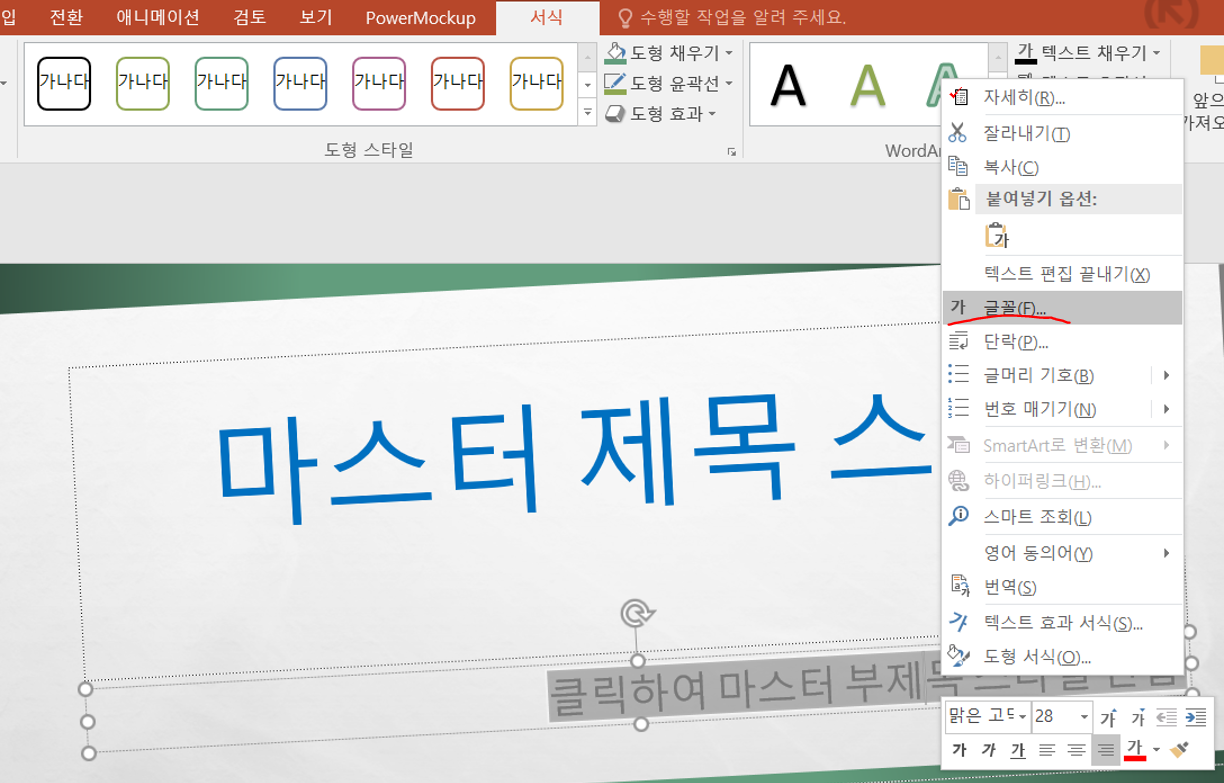Toggle right alignment in the mini toolbar
The width and height of the screenshot is (1224, 783).
tap(1105, 749)
